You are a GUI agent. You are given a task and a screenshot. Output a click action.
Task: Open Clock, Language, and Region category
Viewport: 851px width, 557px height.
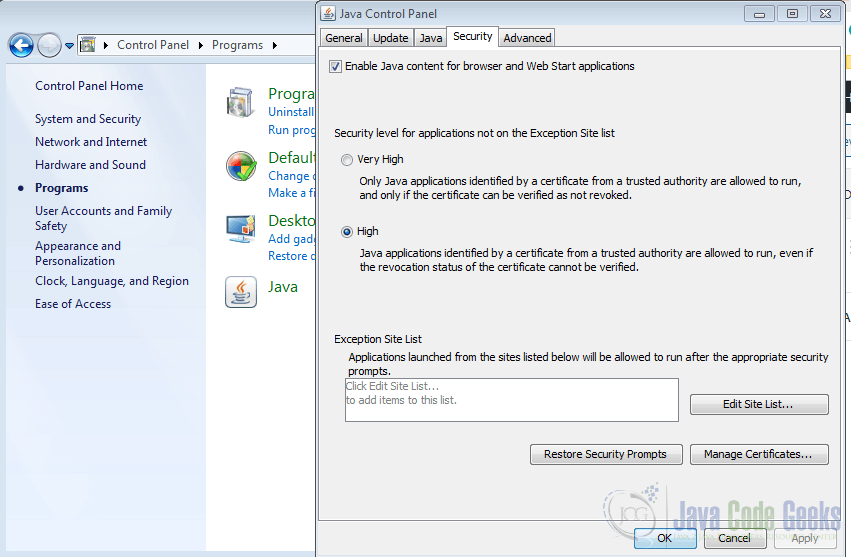[x=112, y=281]
